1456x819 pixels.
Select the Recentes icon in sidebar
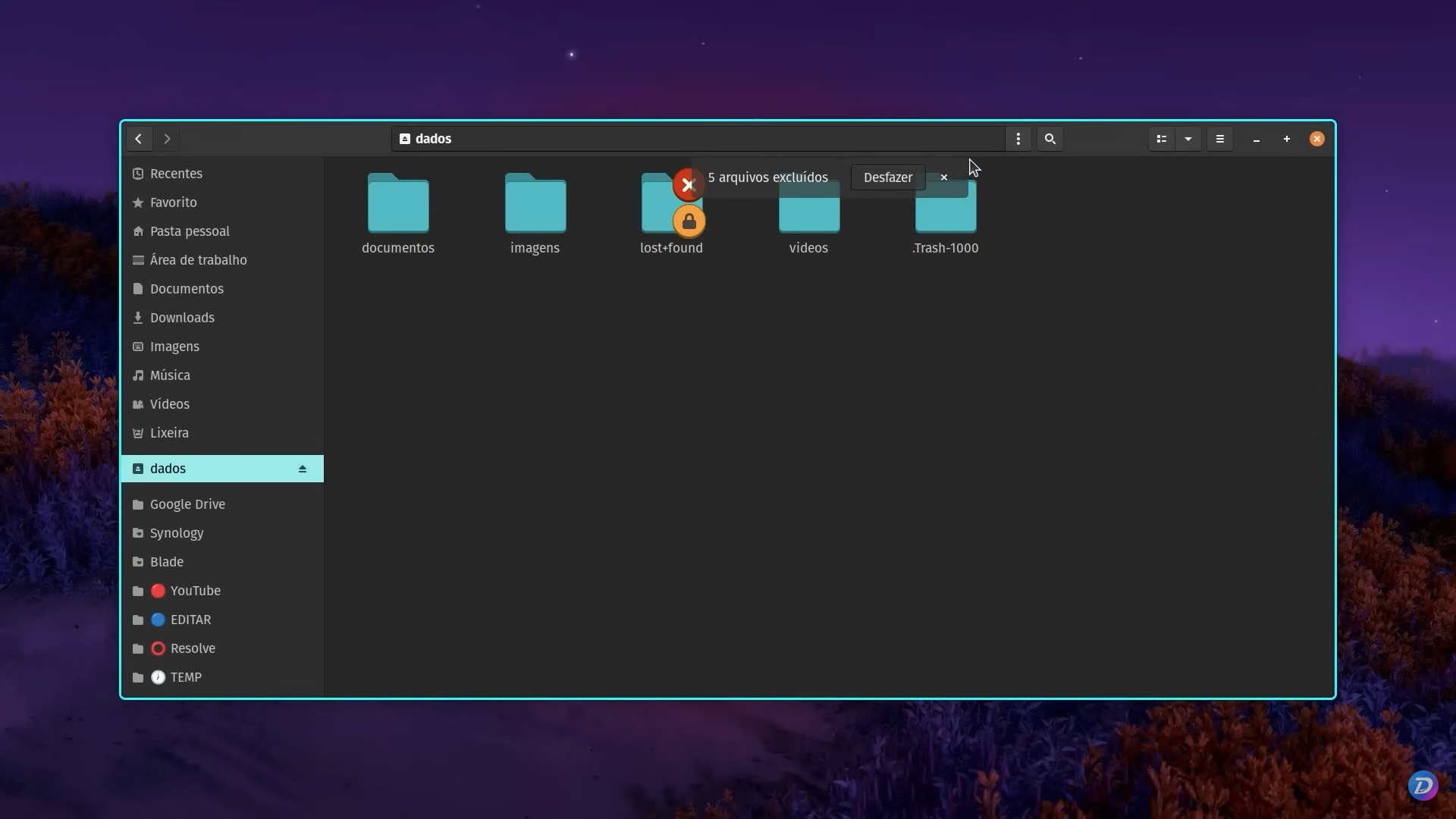point(176,173)
